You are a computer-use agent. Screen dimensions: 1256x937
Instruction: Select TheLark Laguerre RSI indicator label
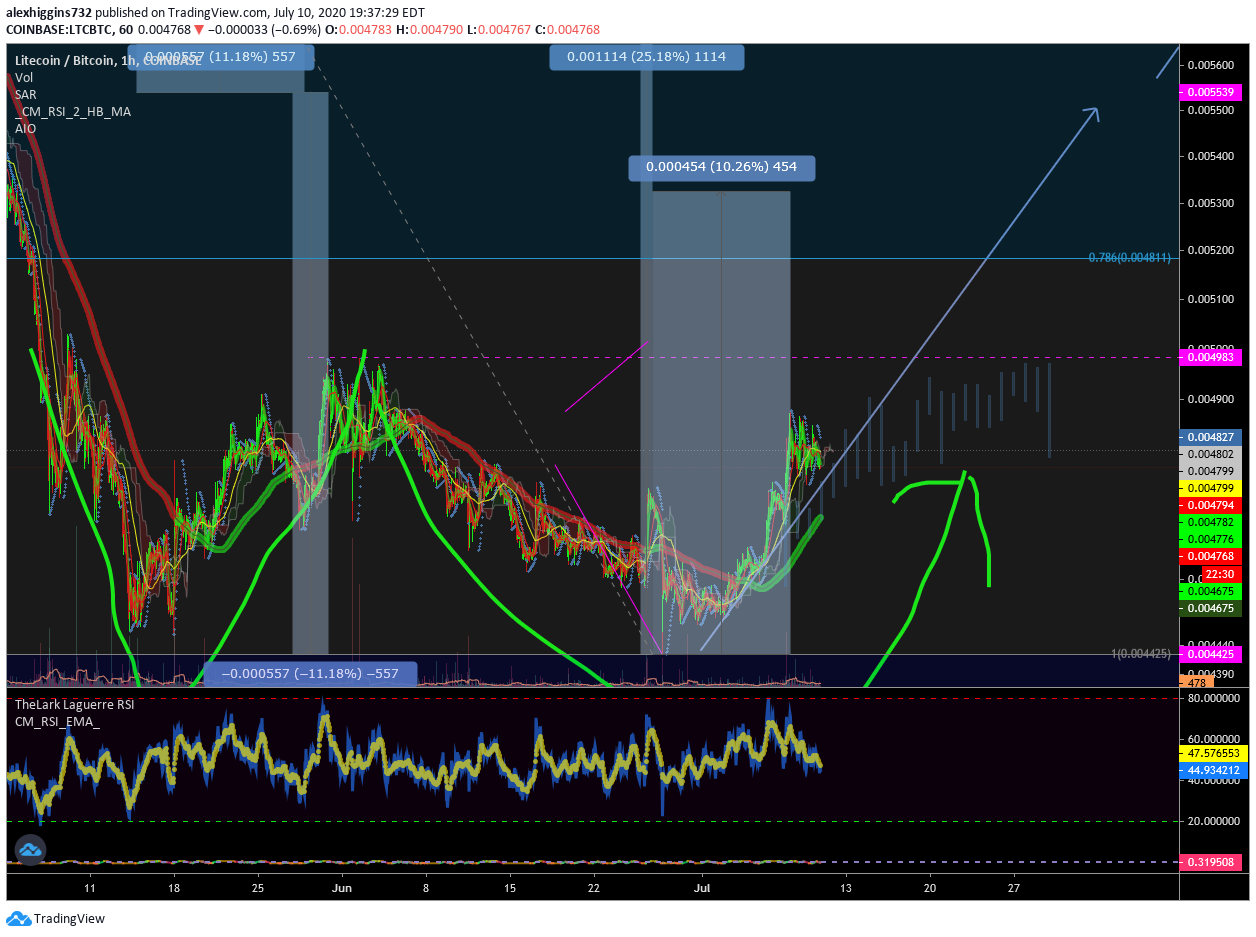(x=74, y=704)
